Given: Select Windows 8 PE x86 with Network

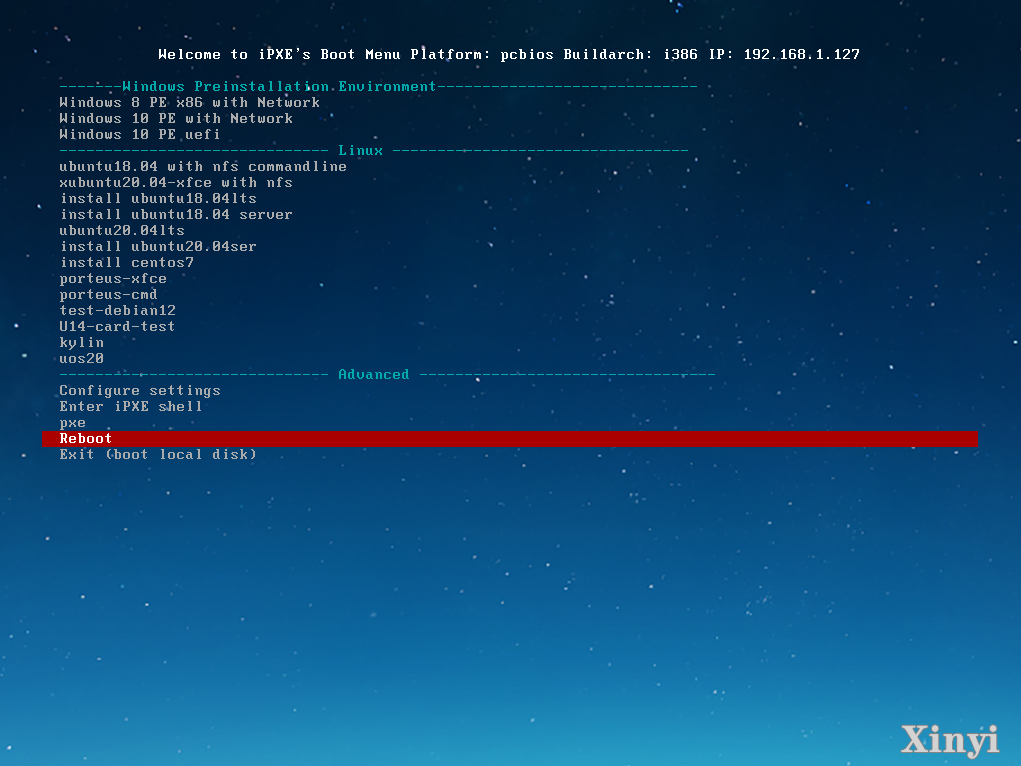Looking at the screenshot, I should 189,102.
